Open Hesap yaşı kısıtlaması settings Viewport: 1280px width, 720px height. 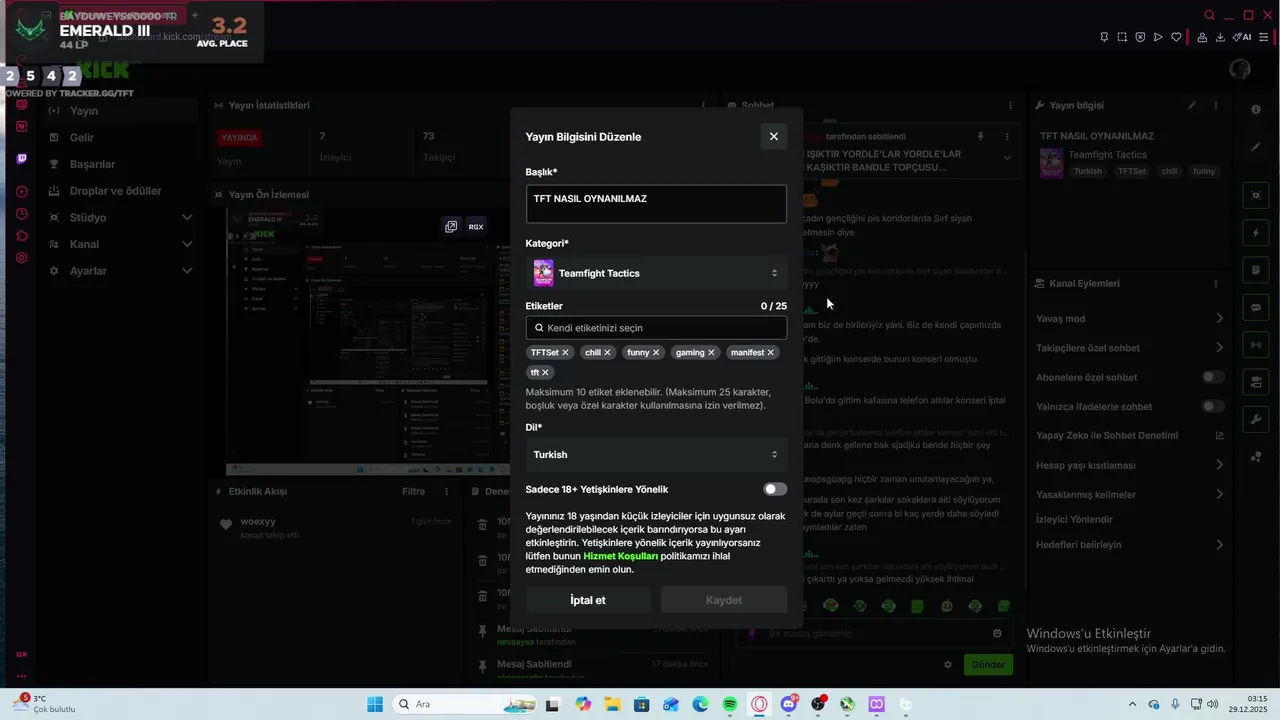click(1130, 465)
